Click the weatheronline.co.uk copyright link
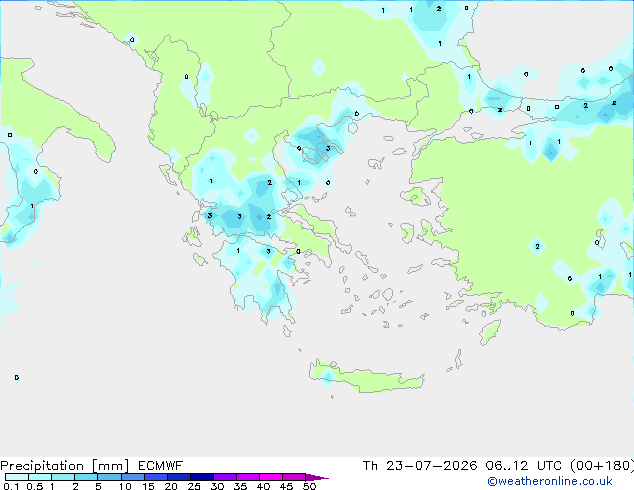Image resolution: width=634 pixels, height=490 pixels. [549, 481]
